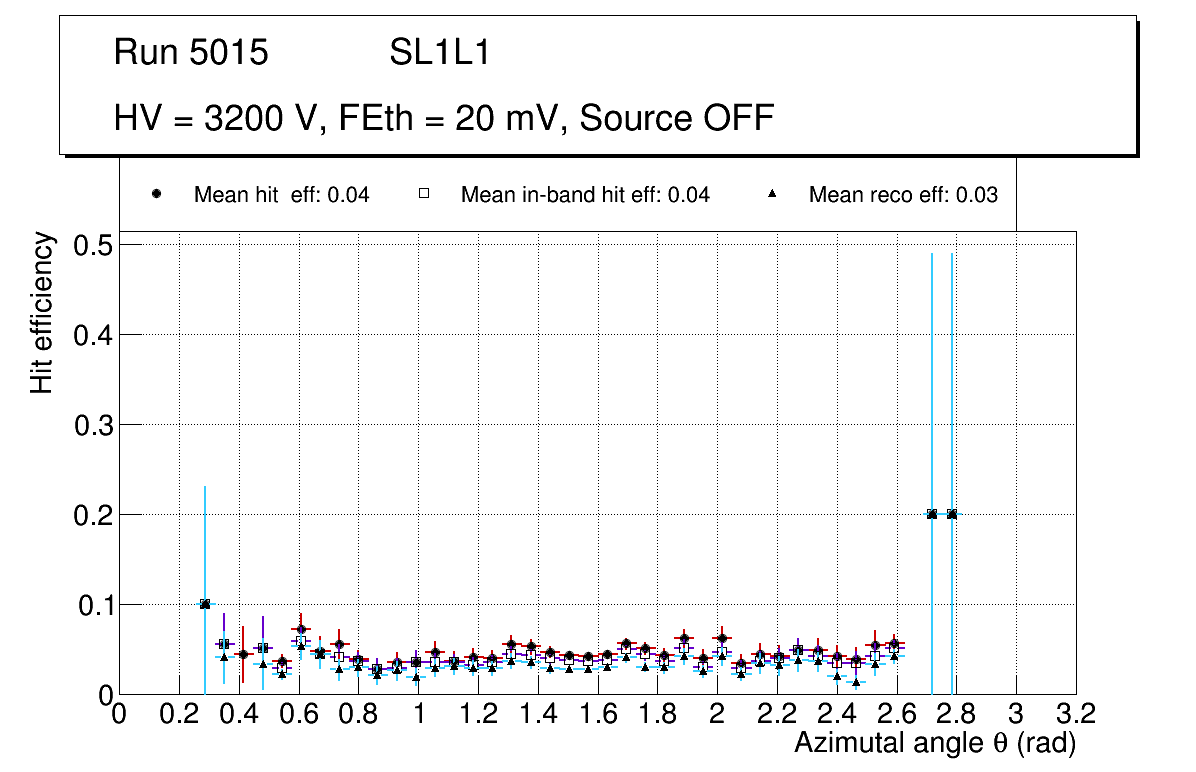Select the rightmost data point at 0.2 efficiency
Image resolution: width=1196 pixels, height=772 pixels.
click(952, 514)
